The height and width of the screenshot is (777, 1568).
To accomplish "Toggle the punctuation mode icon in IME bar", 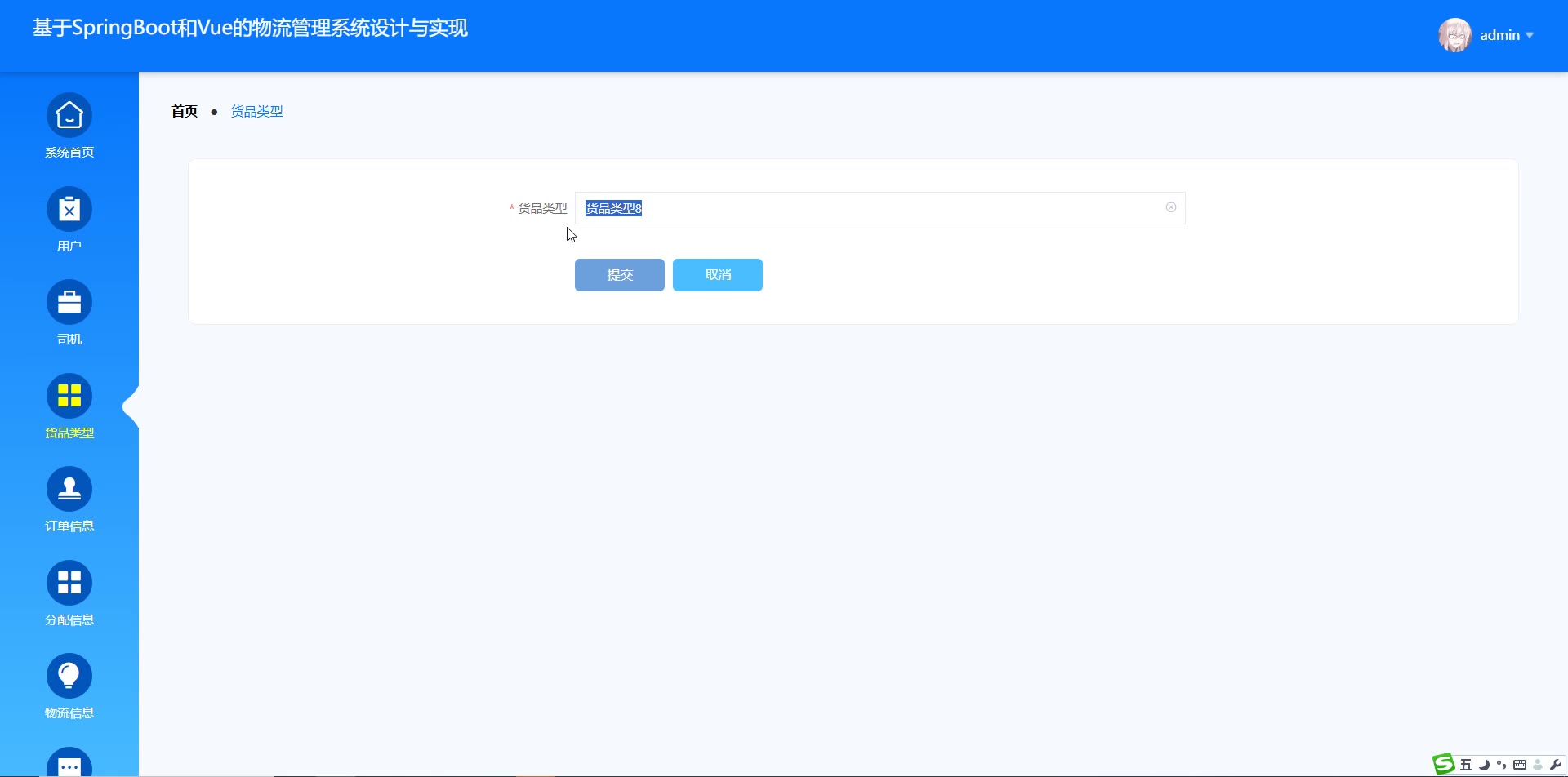I will click(1502, 765).
